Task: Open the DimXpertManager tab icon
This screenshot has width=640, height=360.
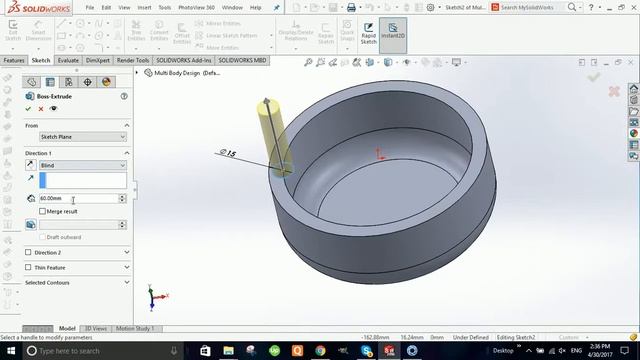Action: pos(87,82)
